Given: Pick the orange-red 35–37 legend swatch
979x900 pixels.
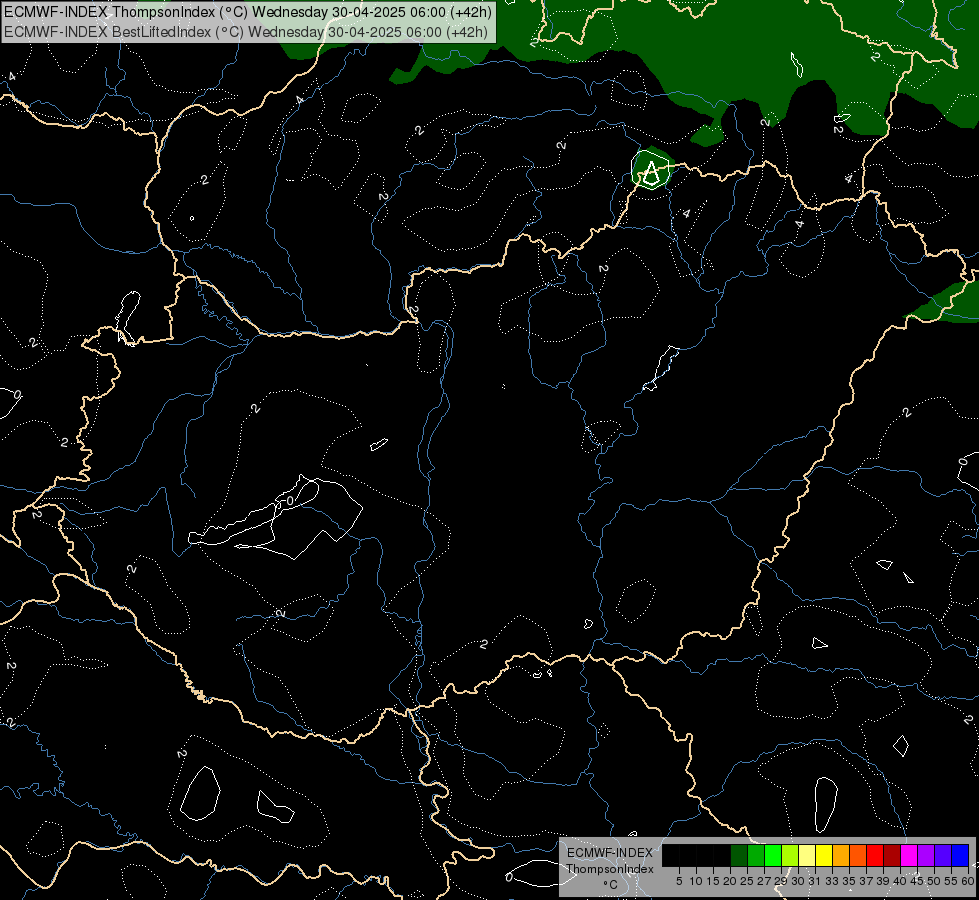Looking at the screenshot, I should pyautogui.click(x=858, y=856).
